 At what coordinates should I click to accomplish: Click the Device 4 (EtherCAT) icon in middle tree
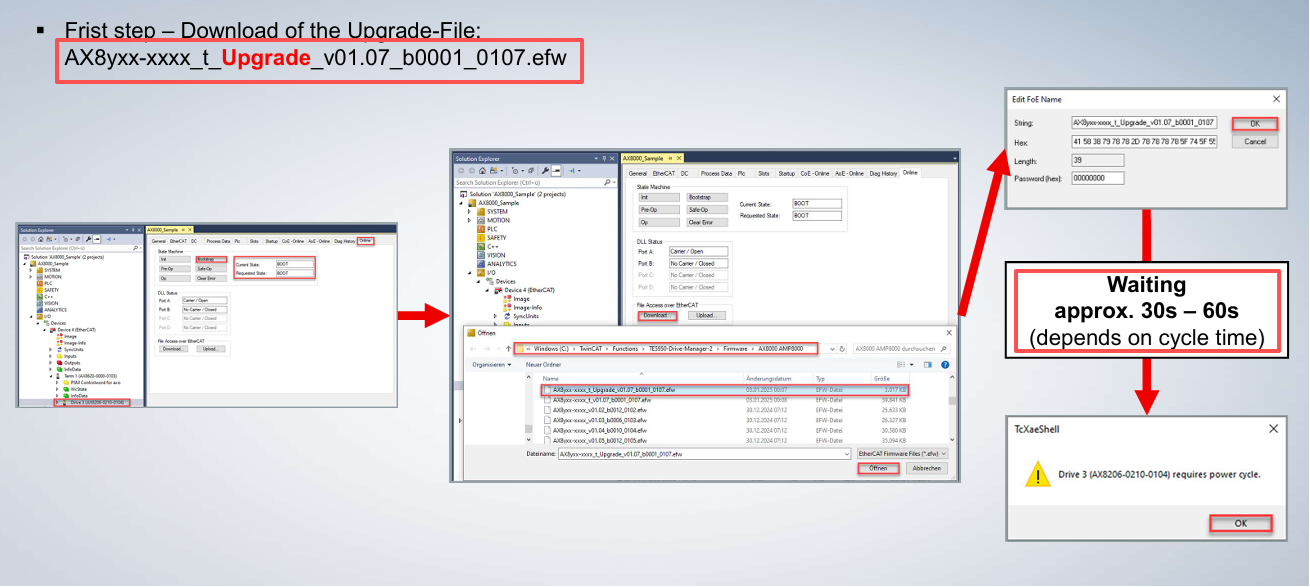(499, 289)
